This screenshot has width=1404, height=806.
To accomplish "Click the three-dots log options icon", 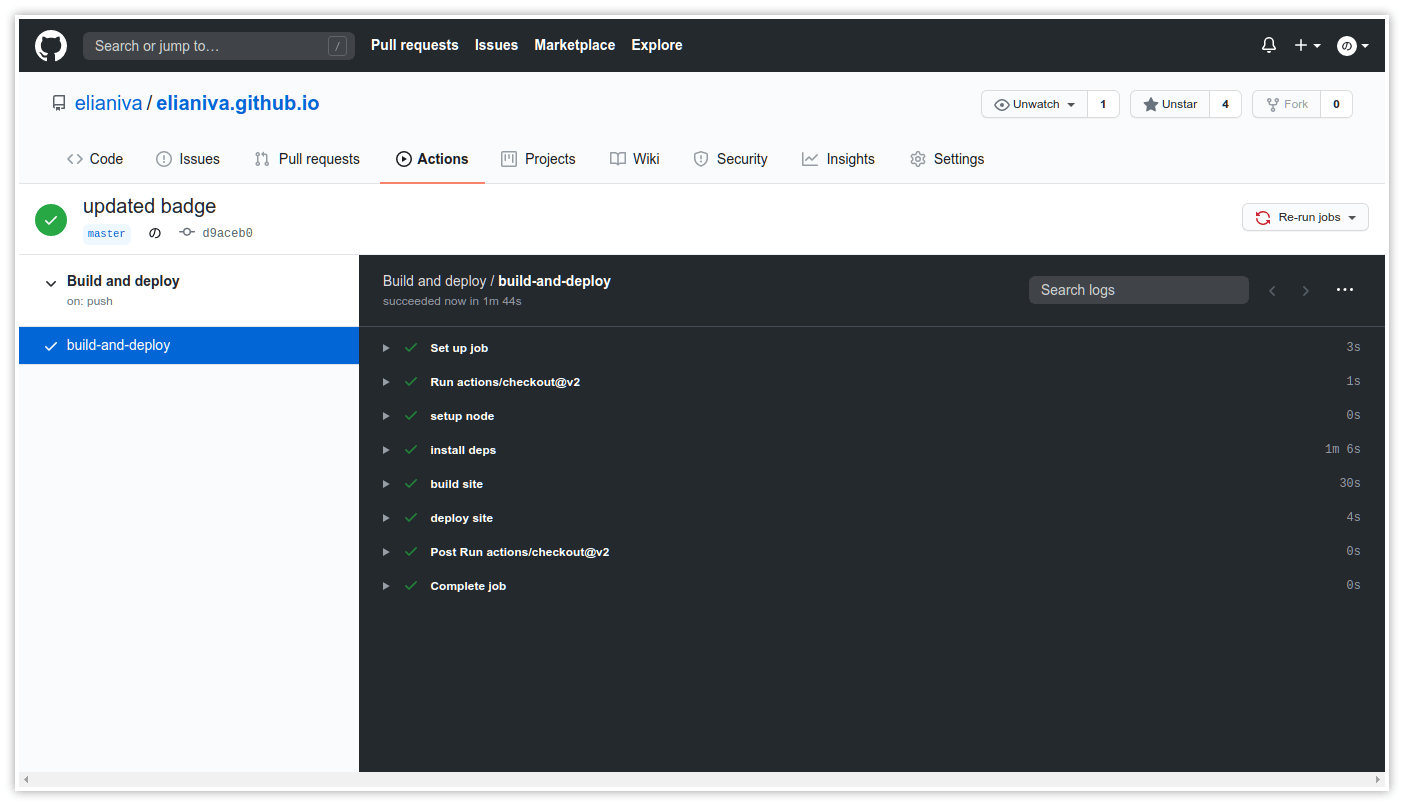I will (1345, 290).
